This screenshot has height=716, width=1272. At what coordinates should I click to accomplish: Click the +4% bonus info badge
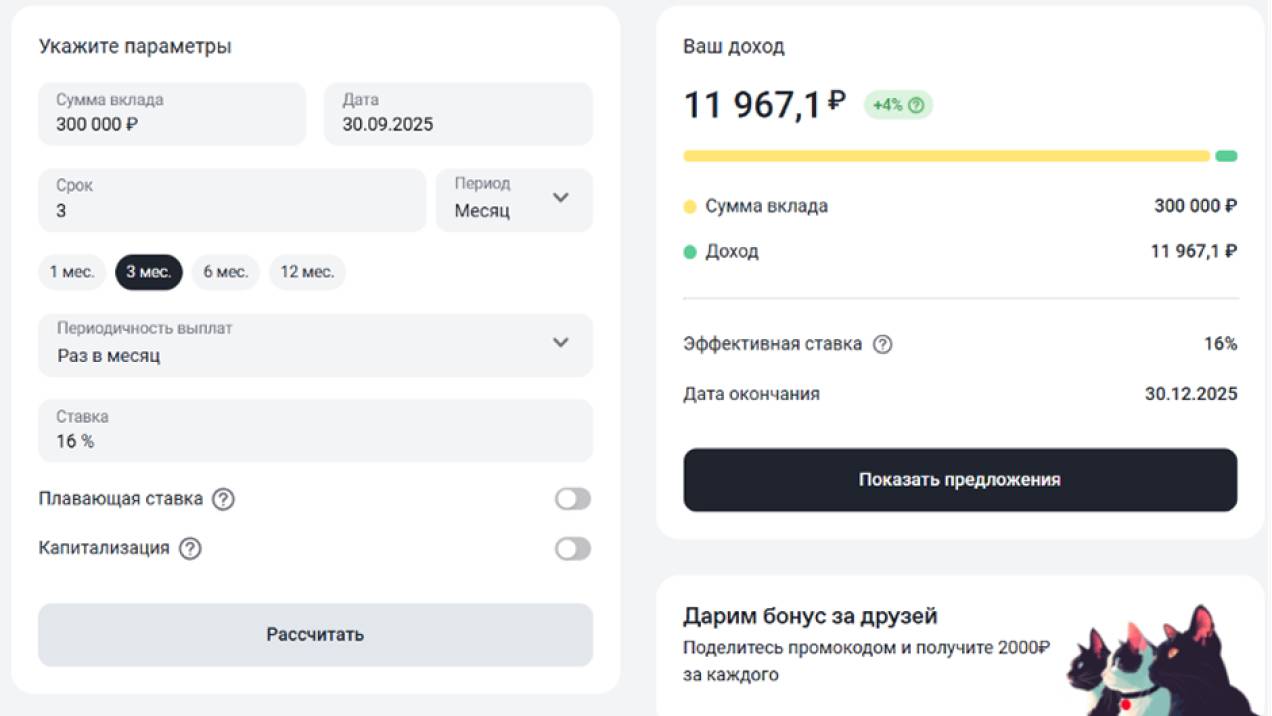897,105
